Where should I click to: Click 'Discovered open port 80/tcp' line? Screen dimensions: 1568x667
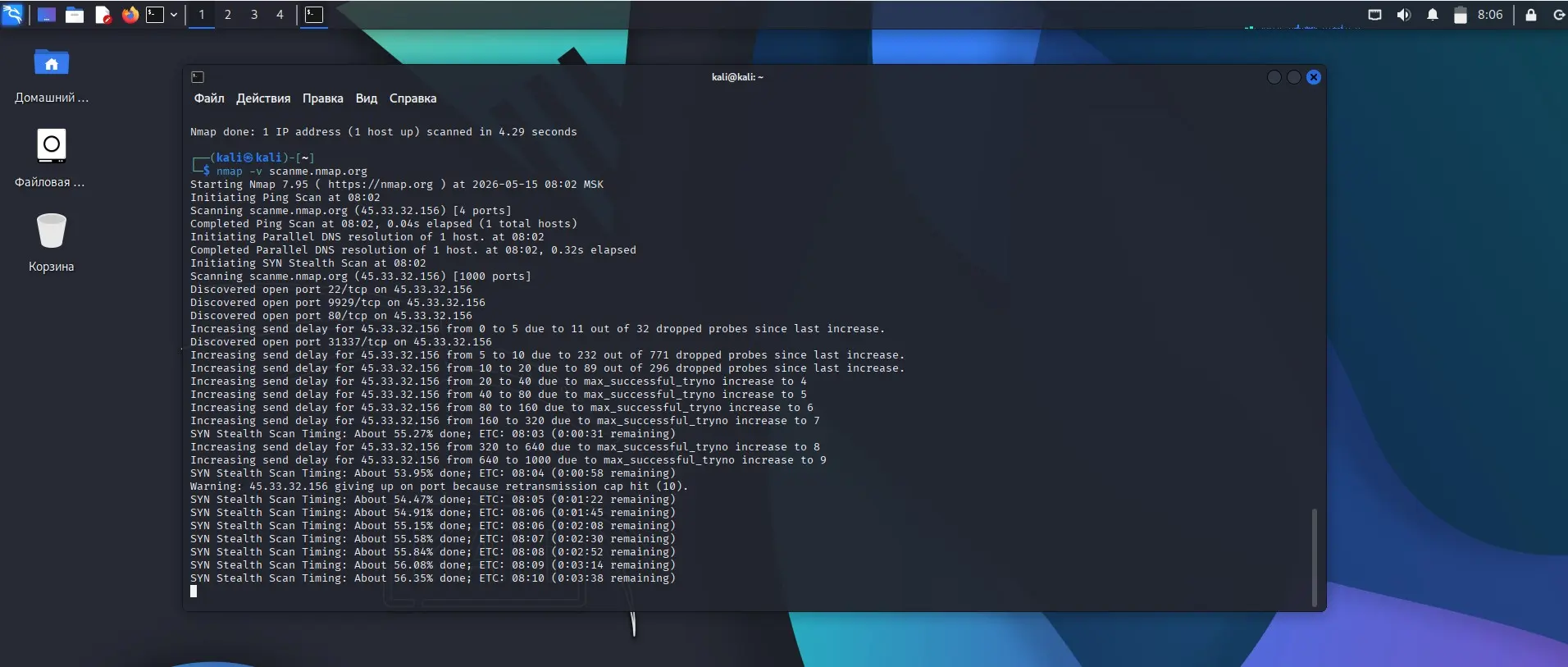pyautogui.click(x=331, y=316)
